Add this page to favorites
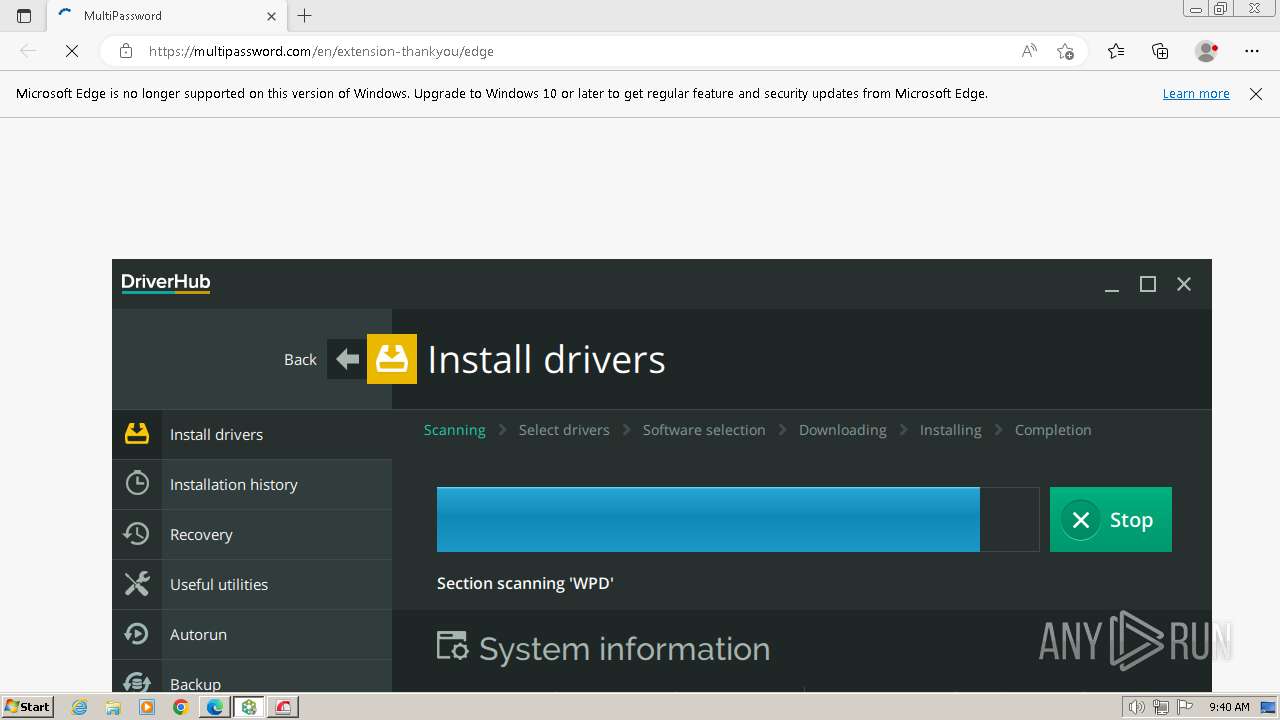The image size is (1280, 720). coord(1065,51)
